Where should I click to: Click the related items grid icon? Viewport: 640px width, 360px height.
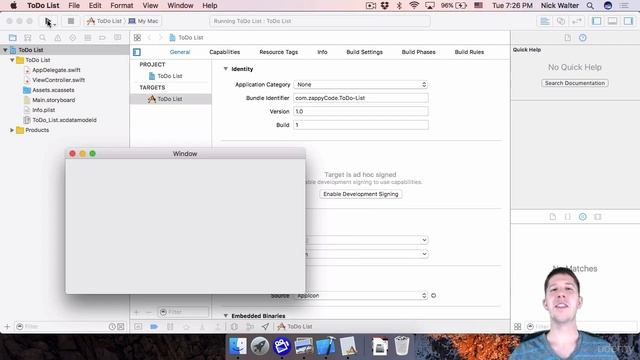[x=137, y=38]
